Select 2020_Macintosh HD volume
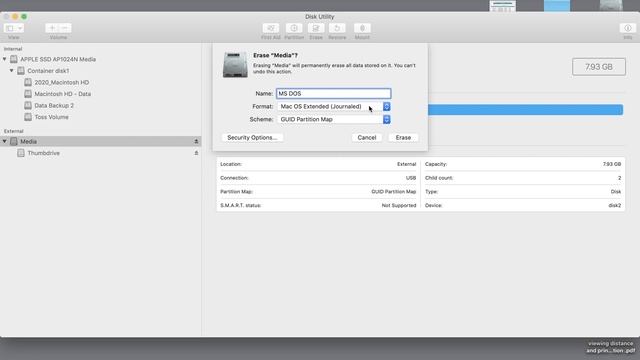640x360 pixels. point(62,82)
